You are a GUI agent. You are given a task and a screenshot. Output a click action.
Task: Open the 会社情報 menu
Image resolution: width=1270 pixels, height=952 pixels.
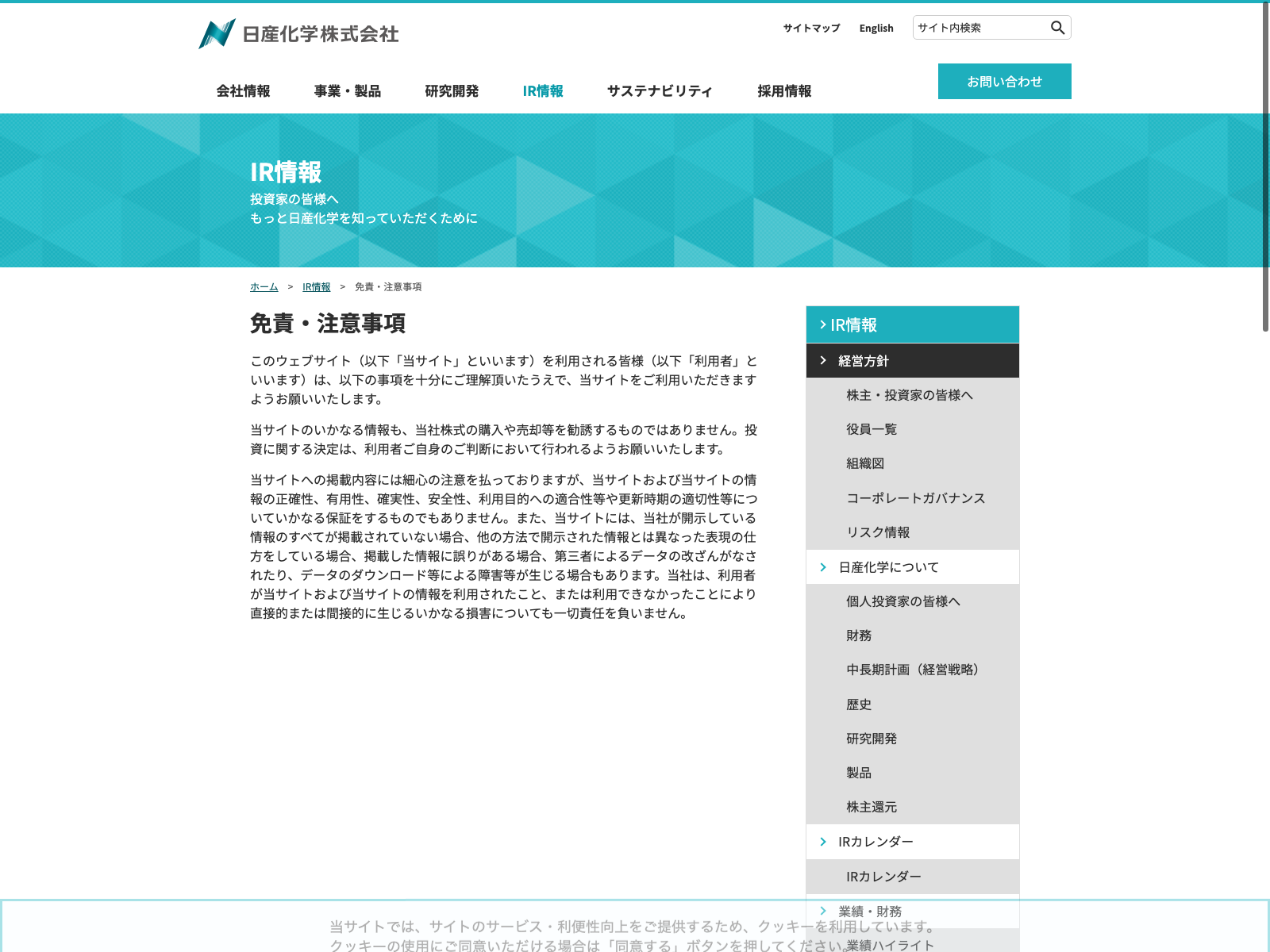(x=243, y=91)
